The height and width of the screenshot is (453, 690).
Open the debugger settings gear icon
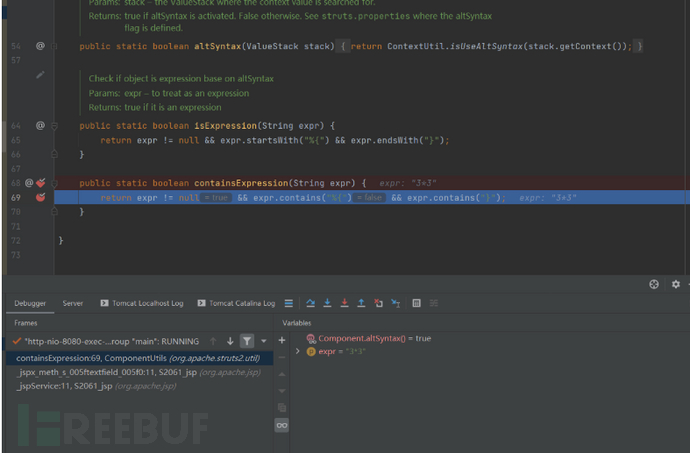click(654, 284)
